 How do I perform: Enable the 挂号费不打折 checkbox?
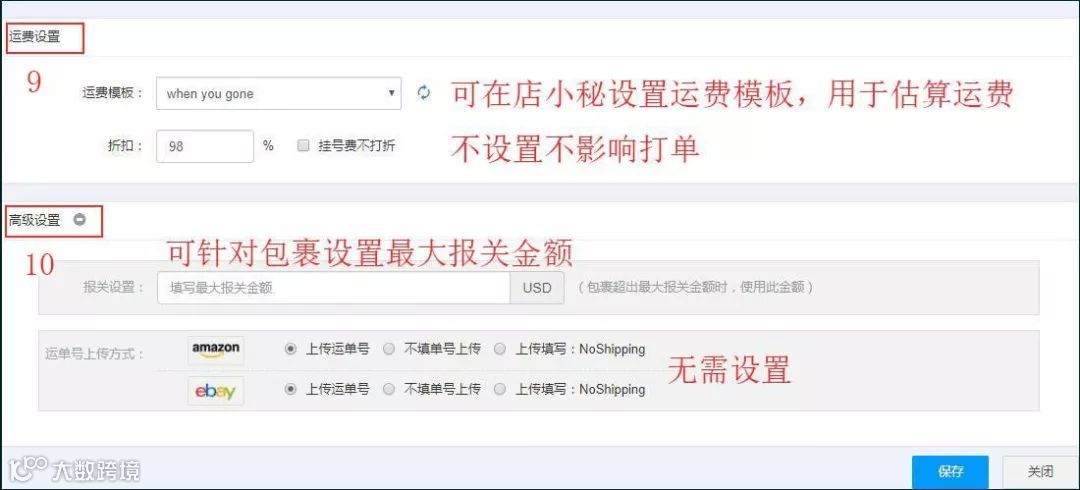point(303,145)
